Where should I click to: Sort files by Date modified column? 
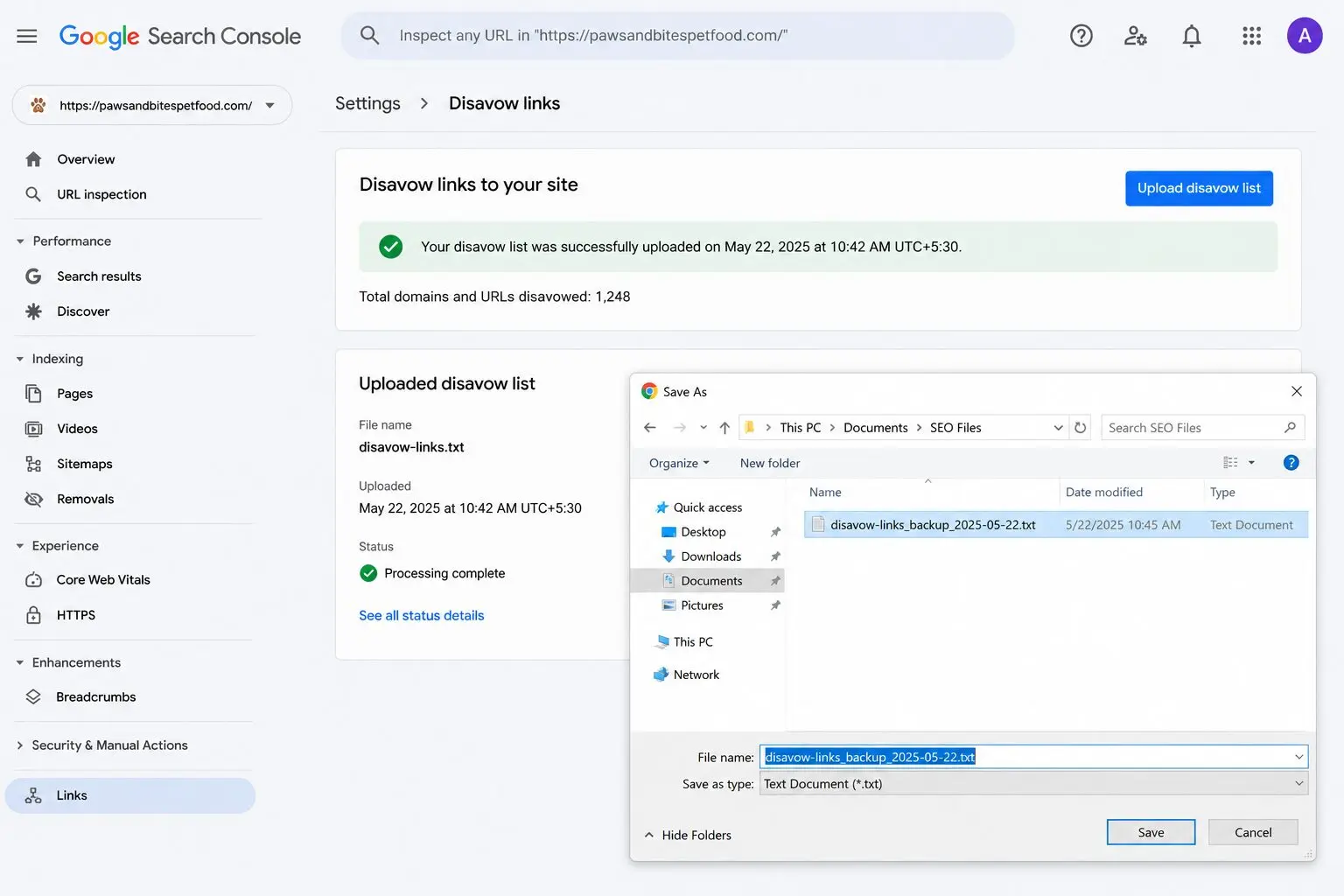click(1104, 493)
